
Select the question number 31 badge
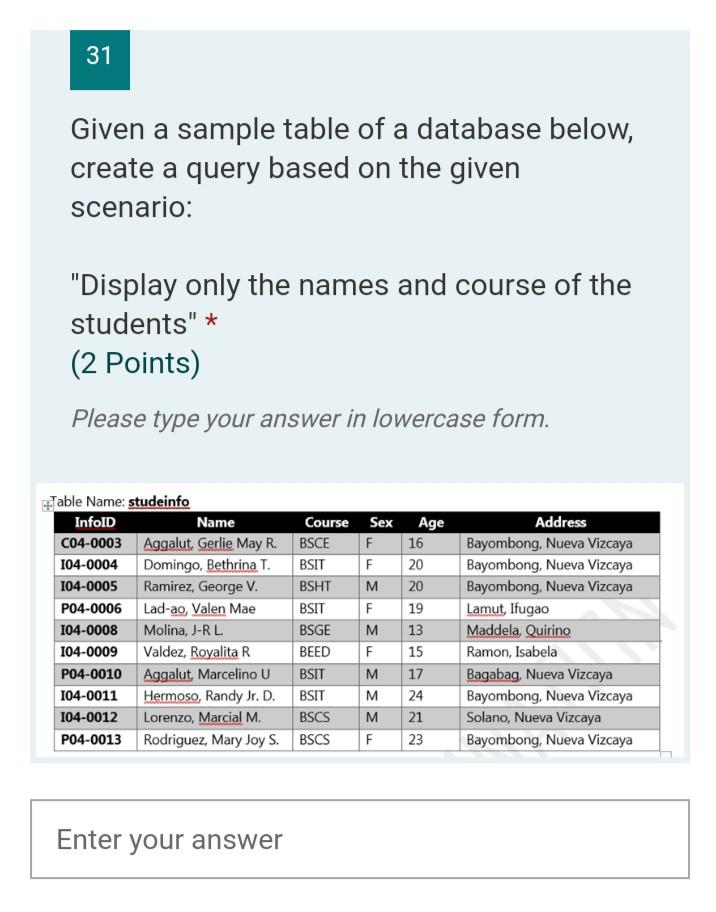coord(99,57)
